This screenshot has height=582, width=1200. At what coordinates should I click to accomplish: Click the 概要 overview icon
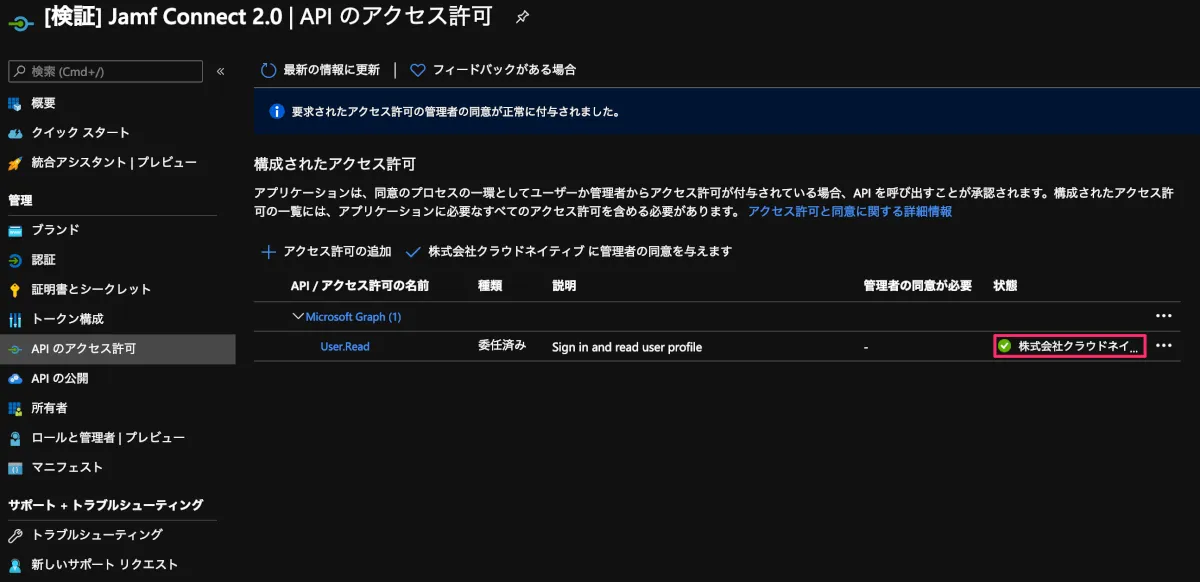click(x=15, y=103)
